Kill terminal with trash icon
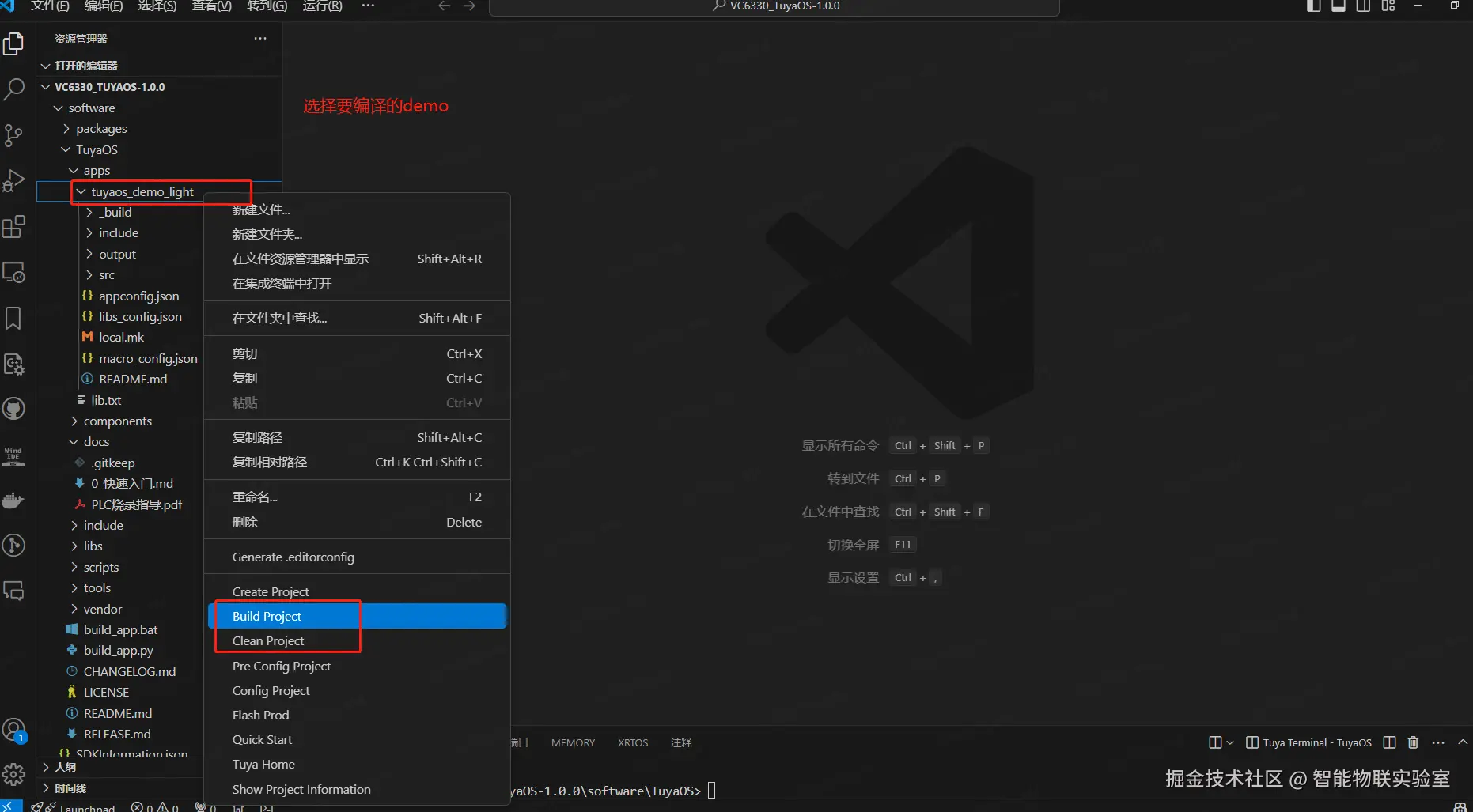The image size is (1473, 812). click(x=1413, y=742)
